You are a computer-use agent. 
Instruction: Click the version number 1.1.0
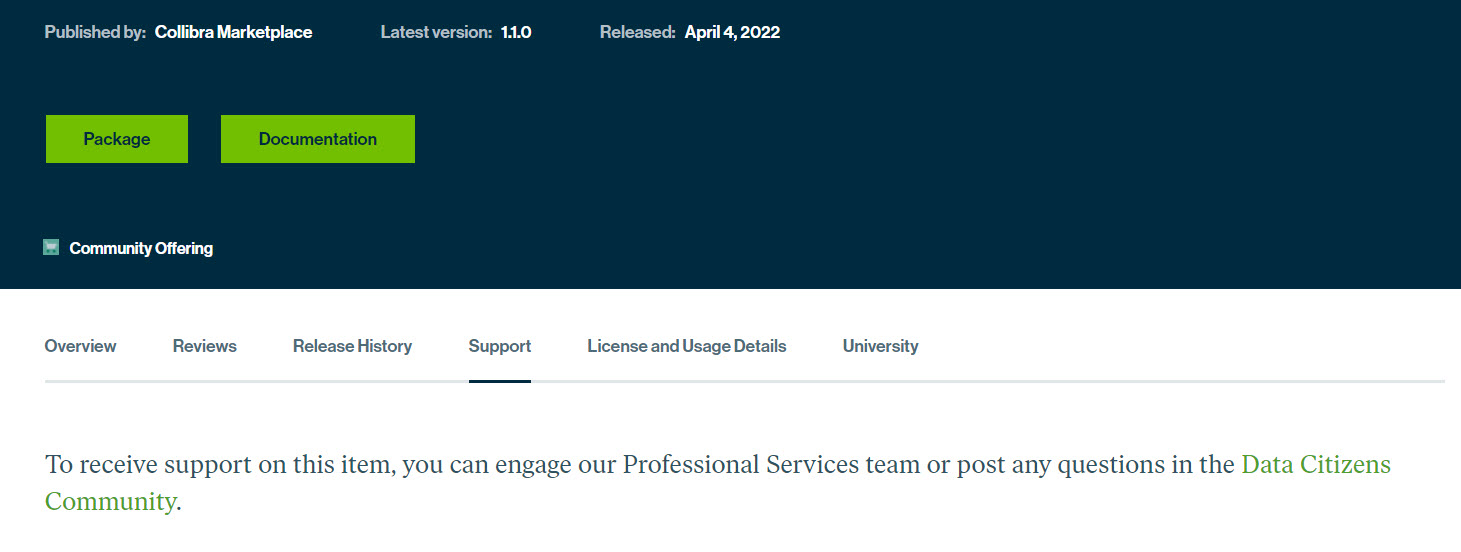point(516,32)
